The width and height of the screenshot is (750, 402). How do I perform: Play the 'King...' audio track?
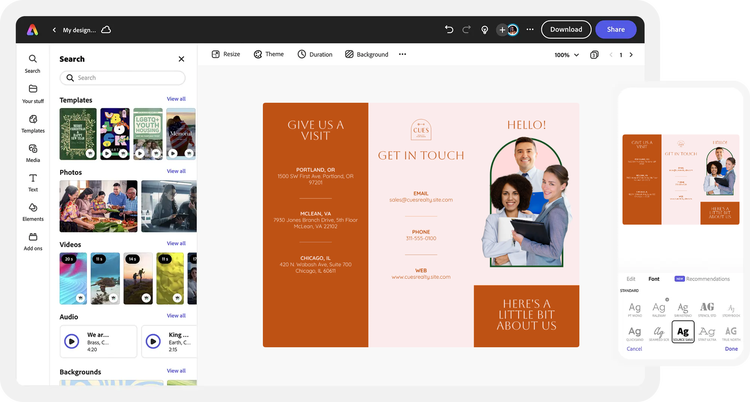(x=153, y=341)
